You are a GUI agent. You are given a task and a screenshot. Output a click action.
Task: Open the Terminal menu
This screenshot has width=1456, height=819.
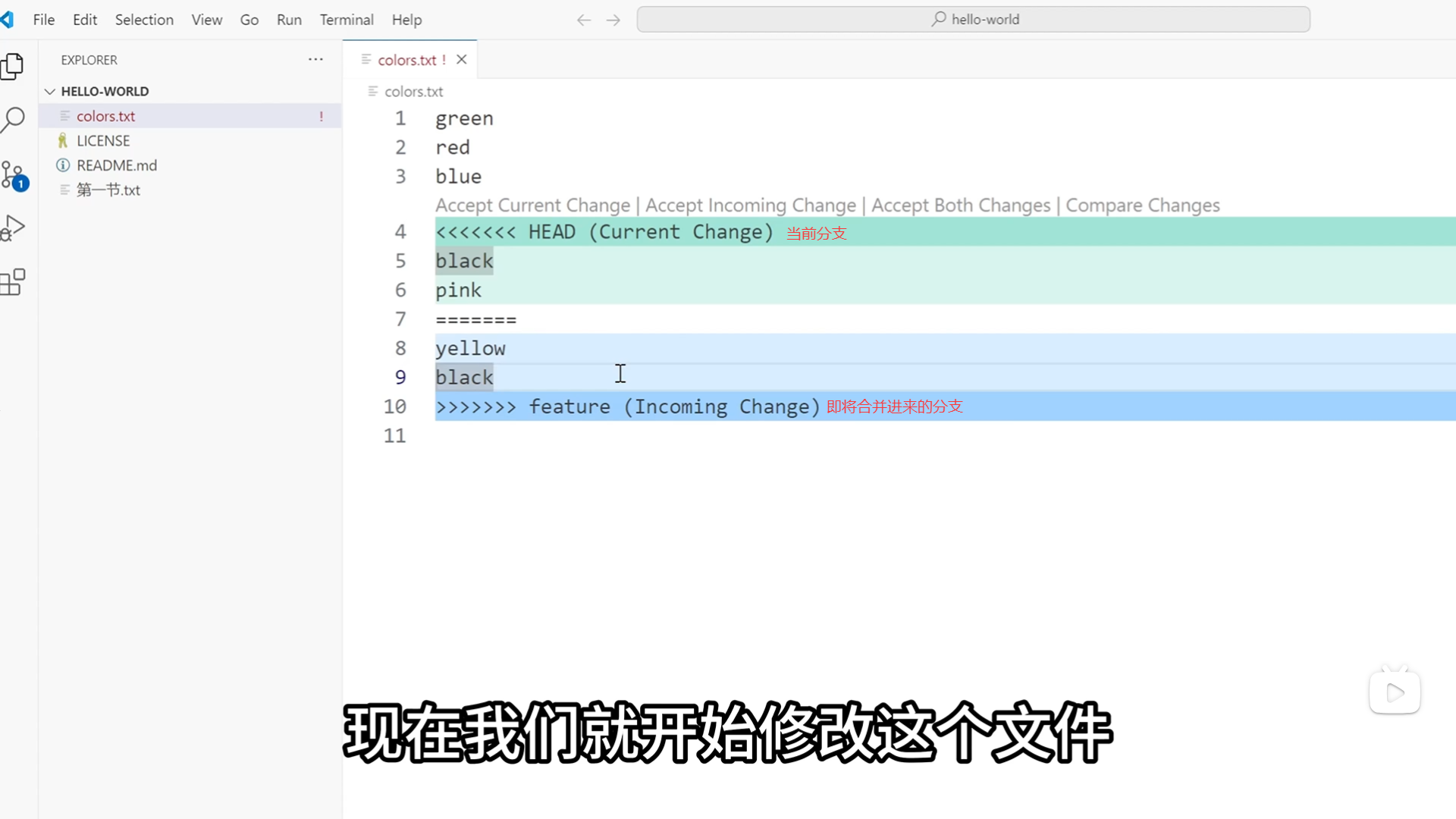pos(347,20)
